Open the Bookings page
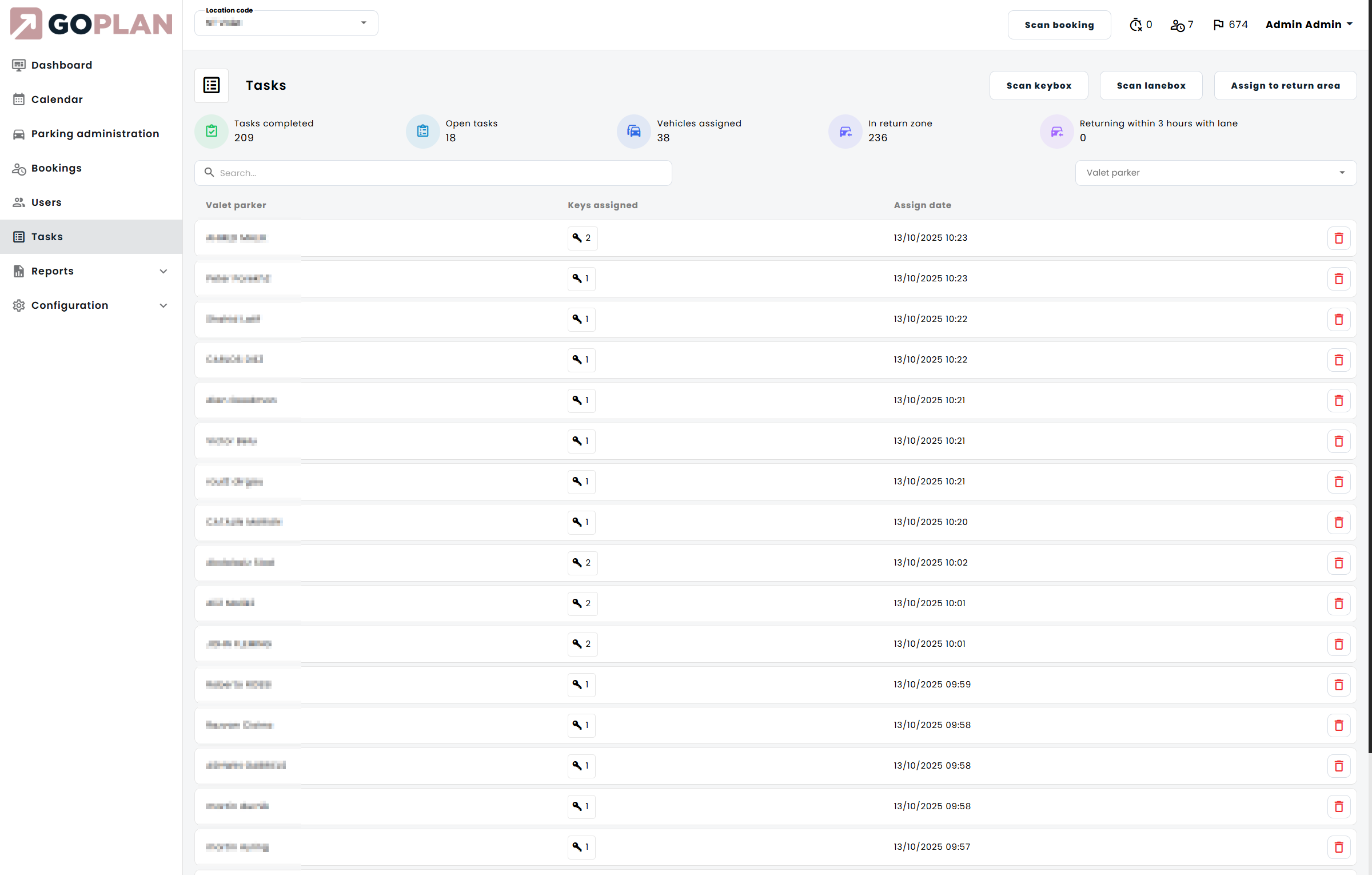Screen dimensions: 1372x875 tap(57, 168)
